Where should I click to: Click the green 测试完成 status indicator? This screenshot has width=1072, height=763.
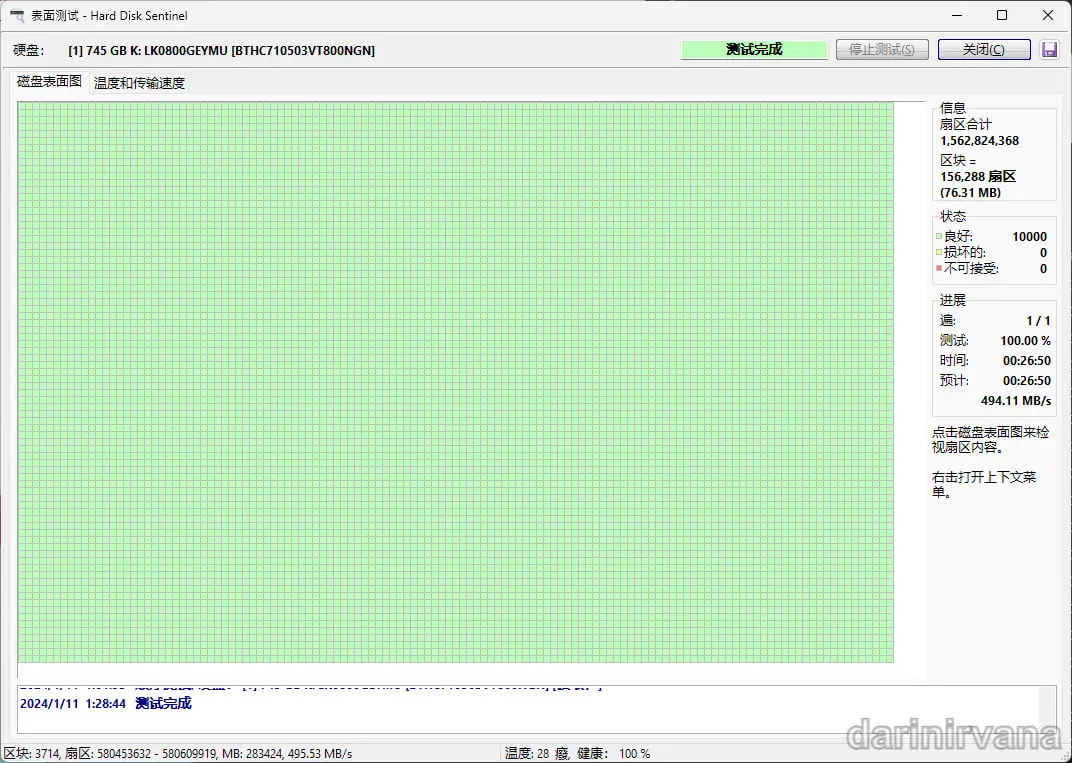(x=754, y=49)
